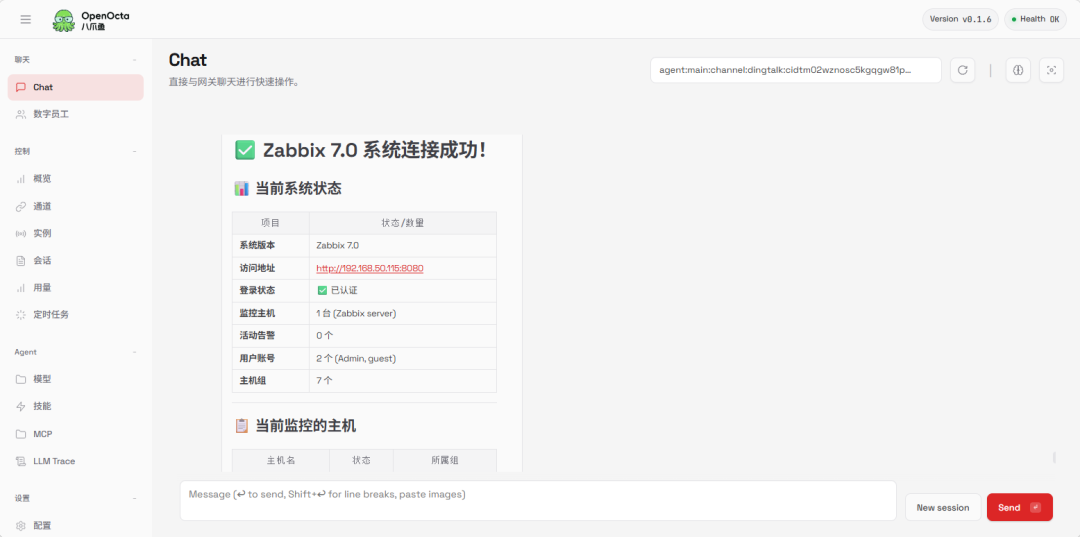Click the red Send button
The image size is (1080, 537).
click(x=1019, y=507)
